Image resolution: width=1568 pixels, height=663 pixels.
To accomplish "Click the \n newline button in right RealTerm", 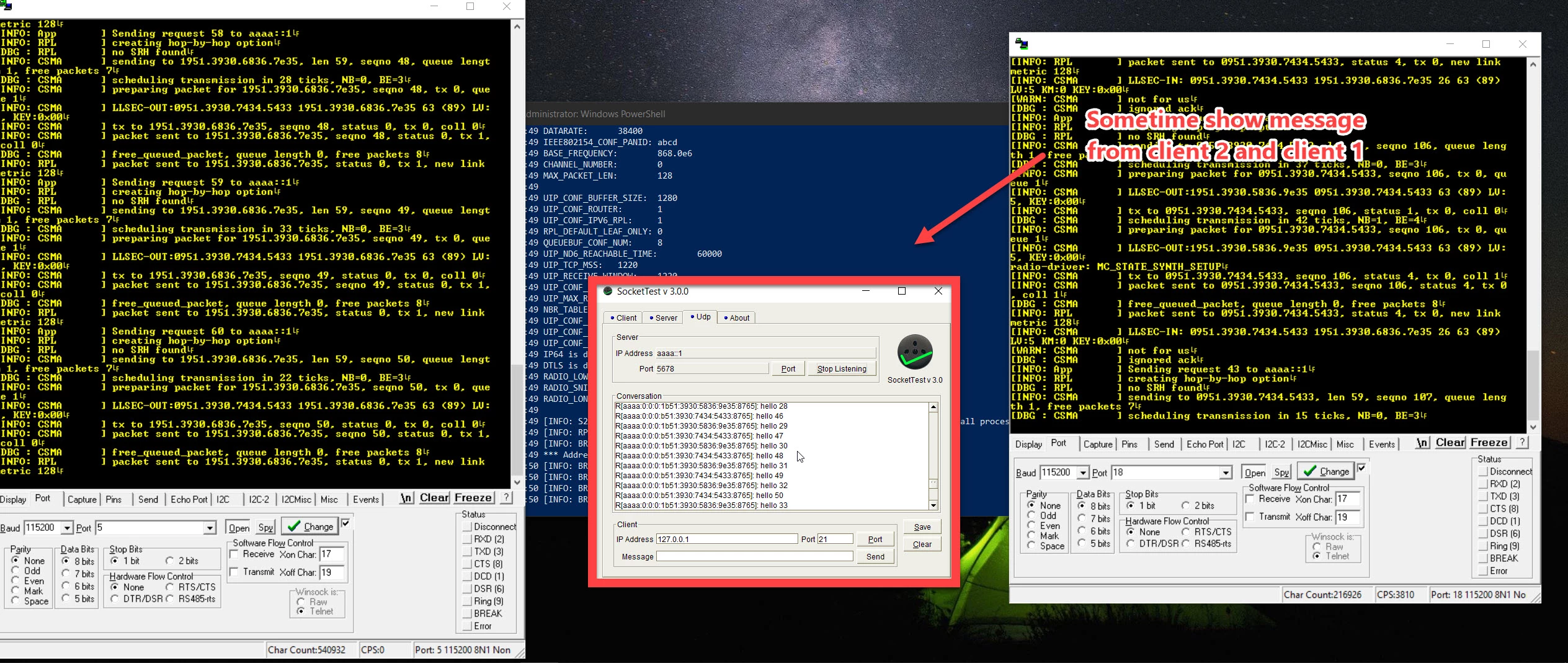I will (x=1422, y=442).
